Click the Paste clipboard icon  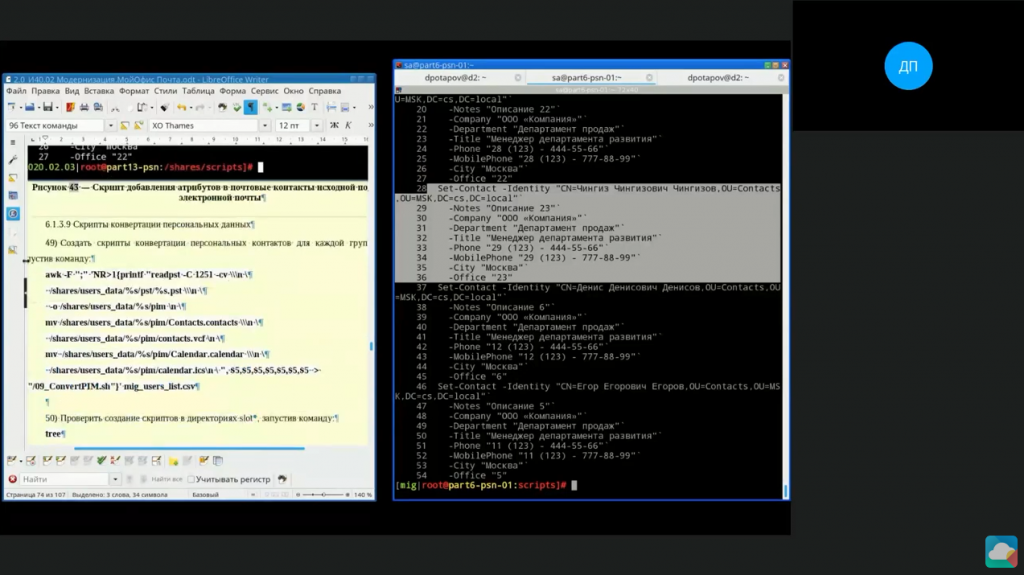(x=142, y=107)
